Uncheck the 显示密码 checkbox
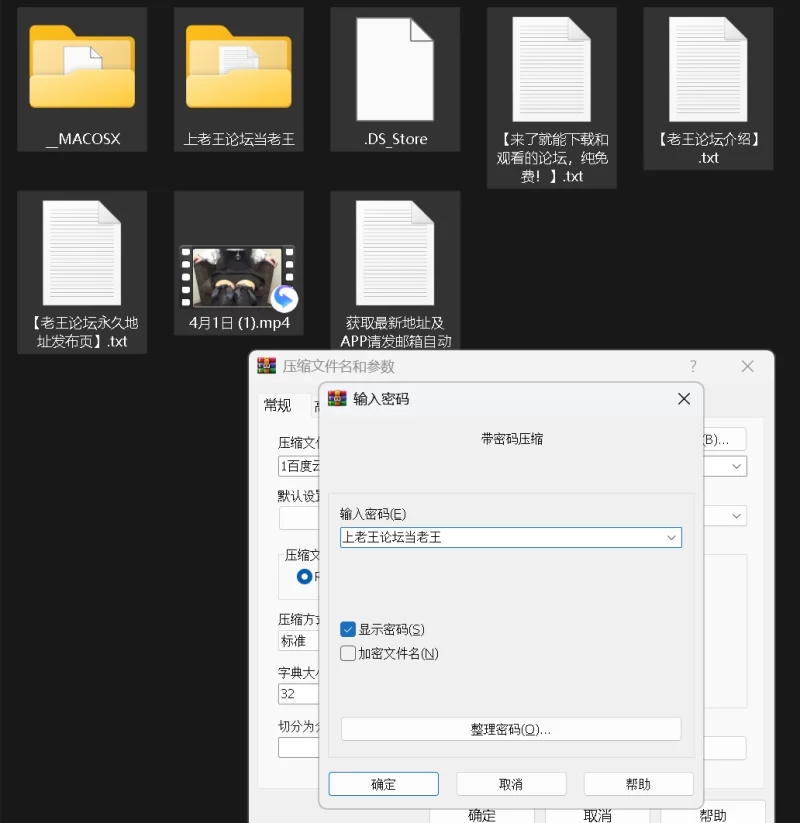This screenshot has width=800, height=823. pos(348,629)
